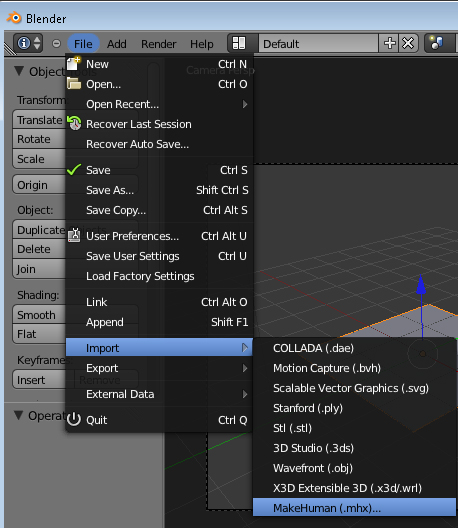Add a new screen layout

pyautogui.click(x=390, y=43)
